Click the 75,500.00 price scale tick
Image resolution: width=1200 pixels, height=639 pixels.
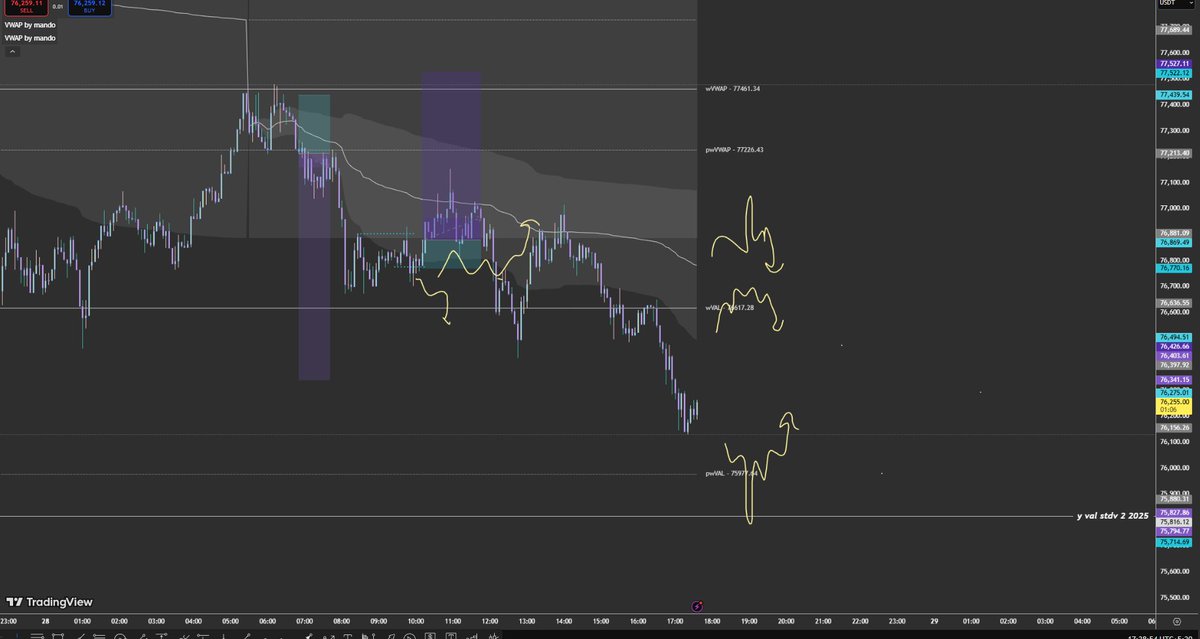(1173, 598)
